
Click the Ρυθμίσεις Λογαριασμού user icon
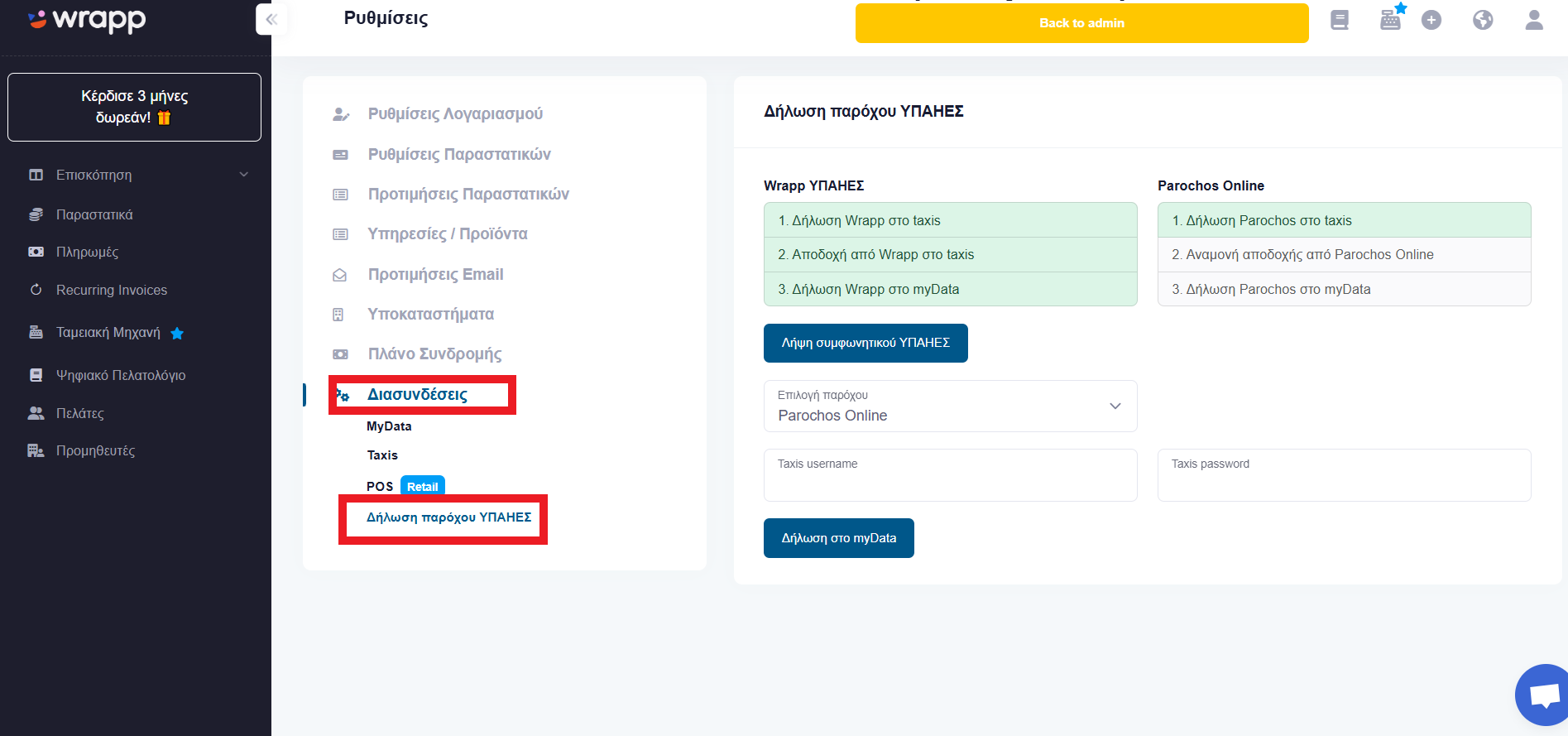[x=340, y=114]
